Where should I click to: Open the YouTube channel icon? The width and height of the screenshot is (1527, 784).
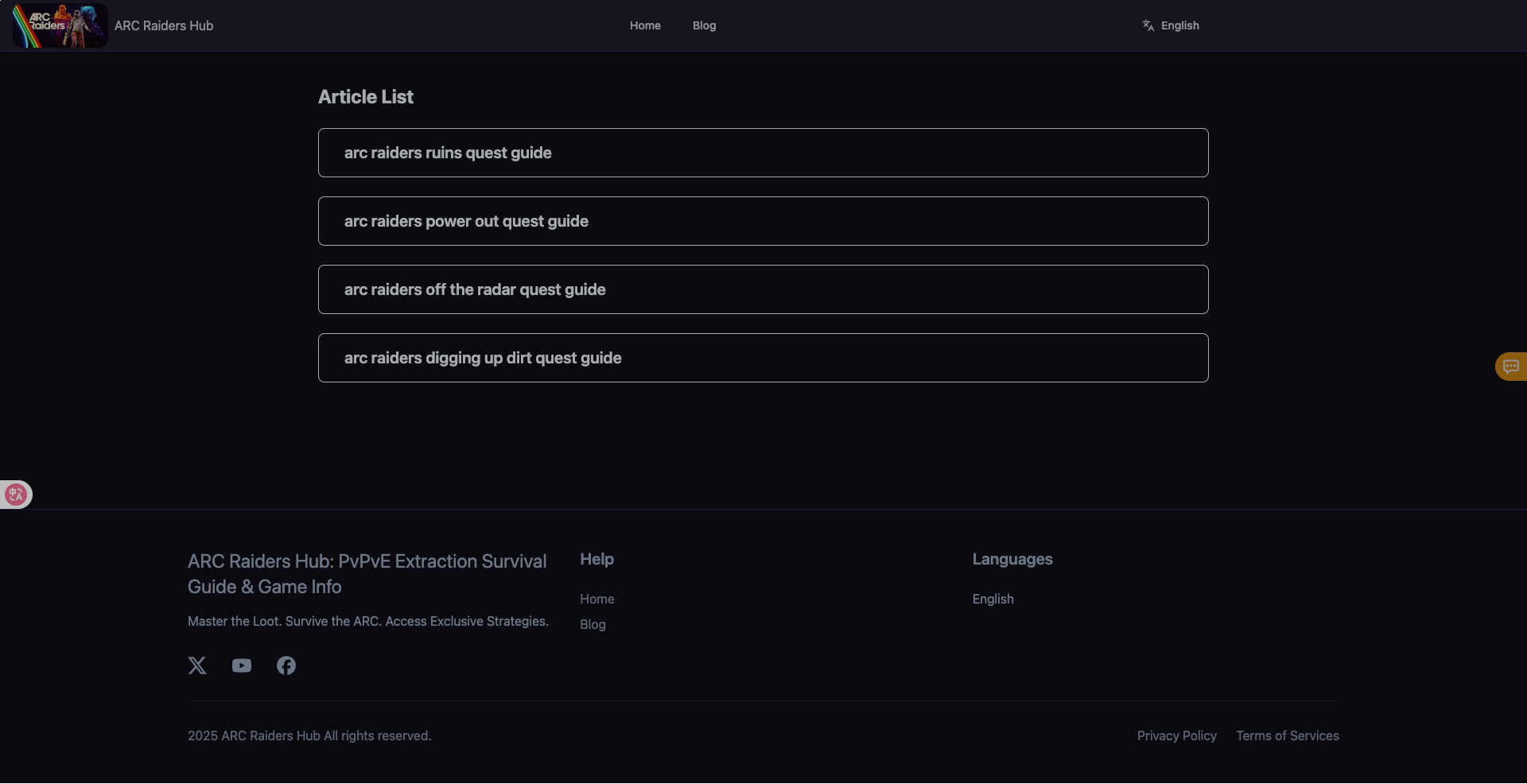coord(241,666)
